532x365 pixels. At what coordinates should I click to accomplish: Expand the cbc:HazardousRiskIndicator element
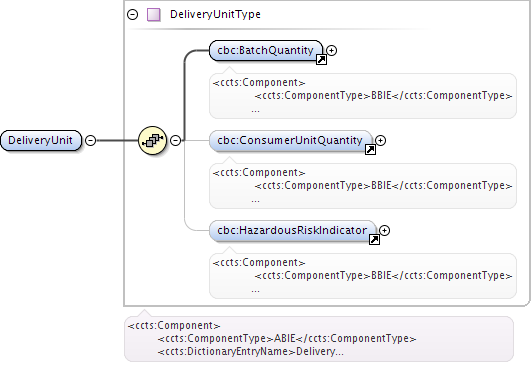pos(384,230)
